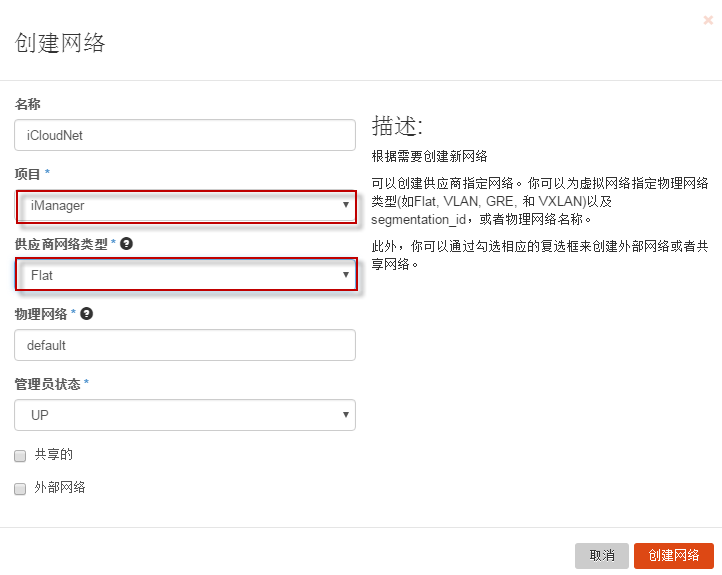Viewport: 722px width, 575px height.
Task: Click the help icon beside 供应商网络类型
Action: point(127,243)
